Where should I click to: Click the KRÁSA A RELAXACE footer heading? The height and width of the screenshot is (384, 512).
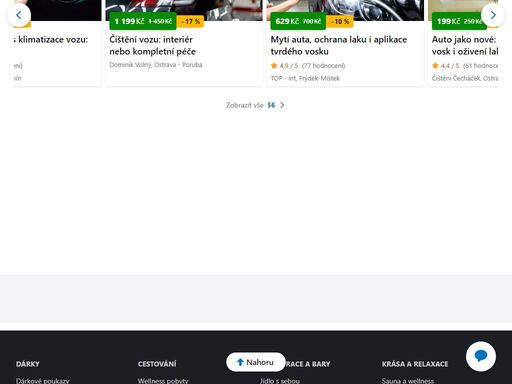pyautogui.click(x=415, y=364)
